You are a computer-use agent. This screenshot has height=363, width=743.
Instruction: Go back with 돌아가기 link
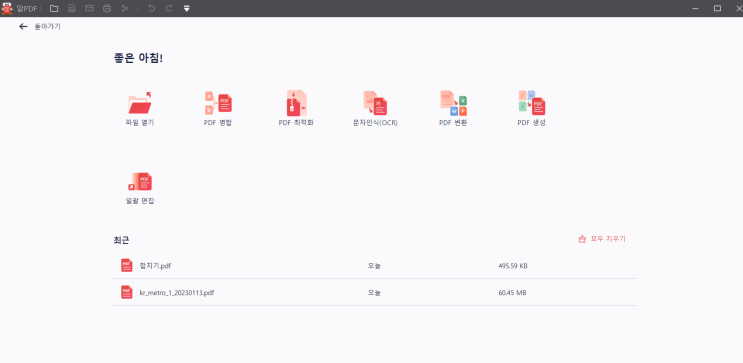pyautogui.click(x=47, y=27)
